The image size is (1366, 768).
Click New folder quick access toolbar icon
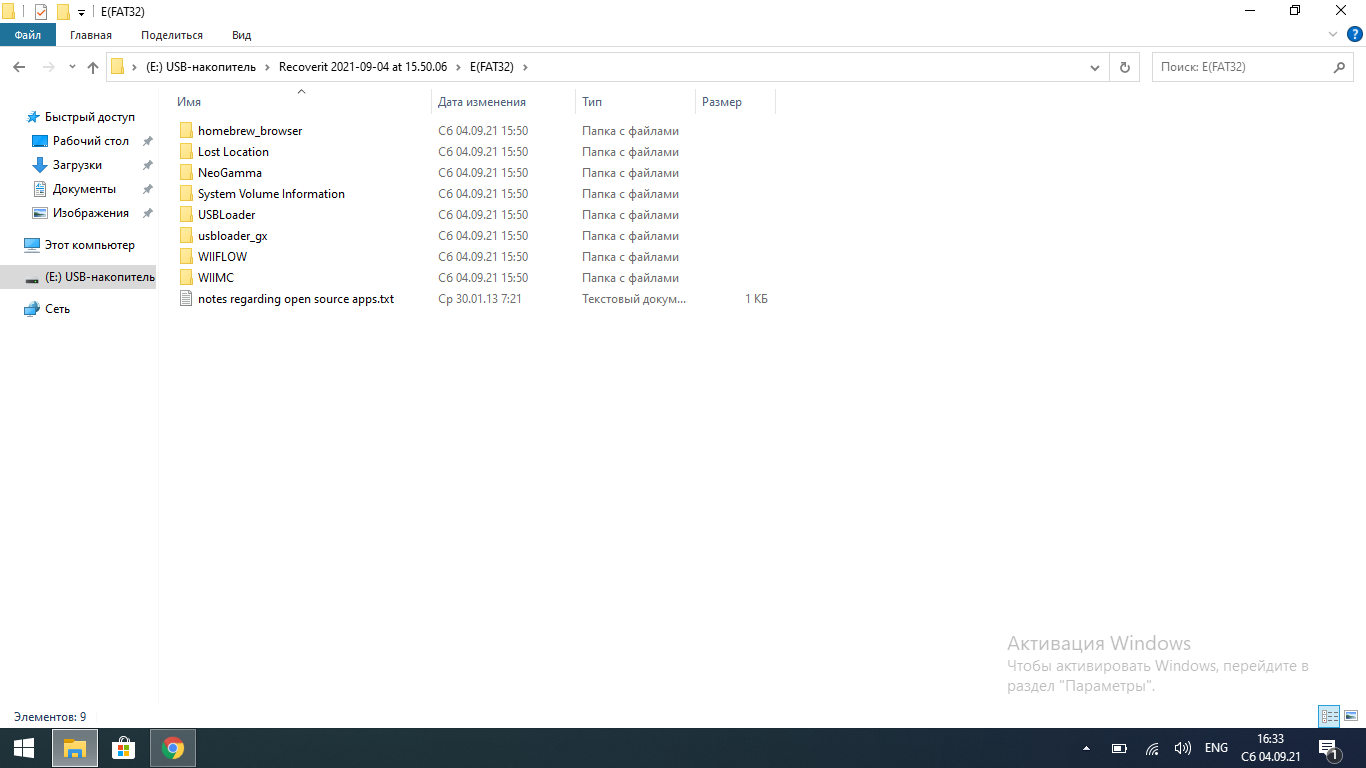tap(63, 11)
